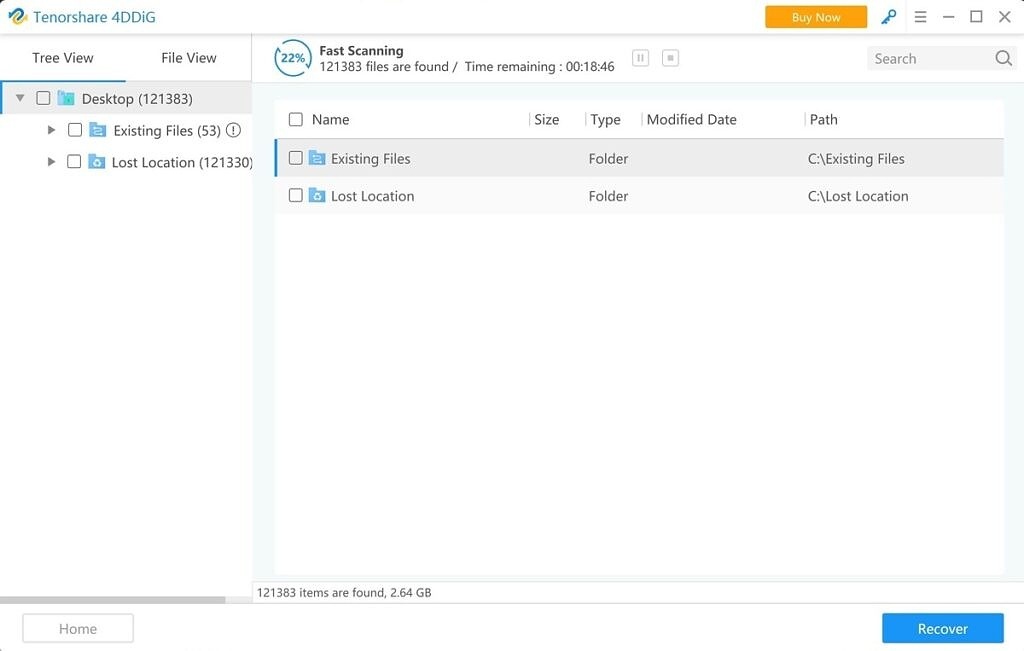Screen dimensions: 1024x651
Task: Switch to the File View tab
Action: pyautogui.click(x=188, y=58)
